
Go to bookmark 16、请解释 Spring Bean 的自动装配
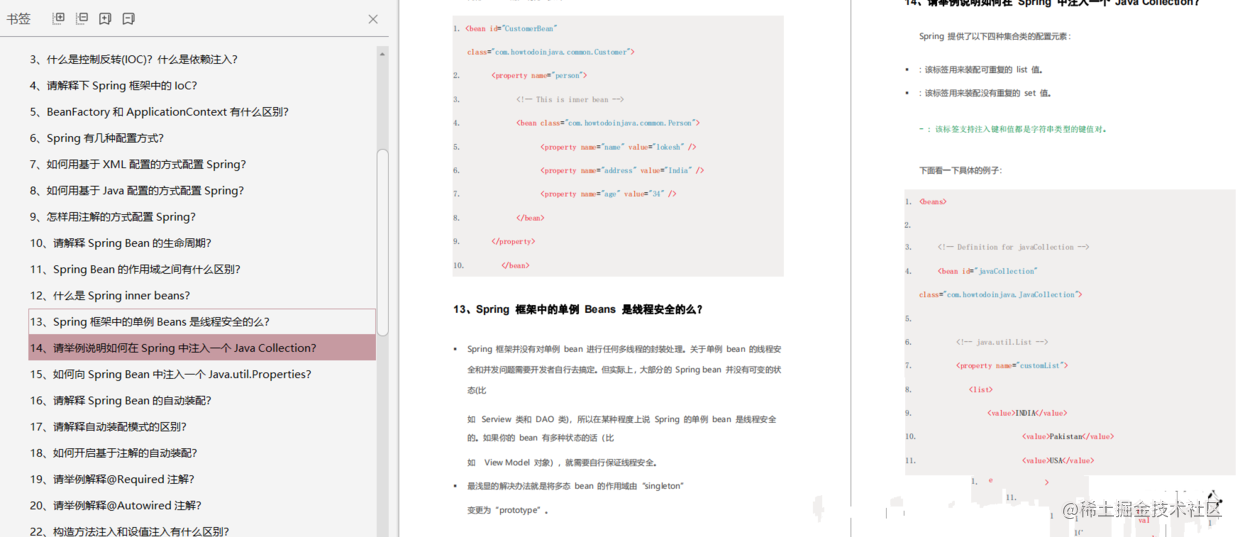point(123,400)
